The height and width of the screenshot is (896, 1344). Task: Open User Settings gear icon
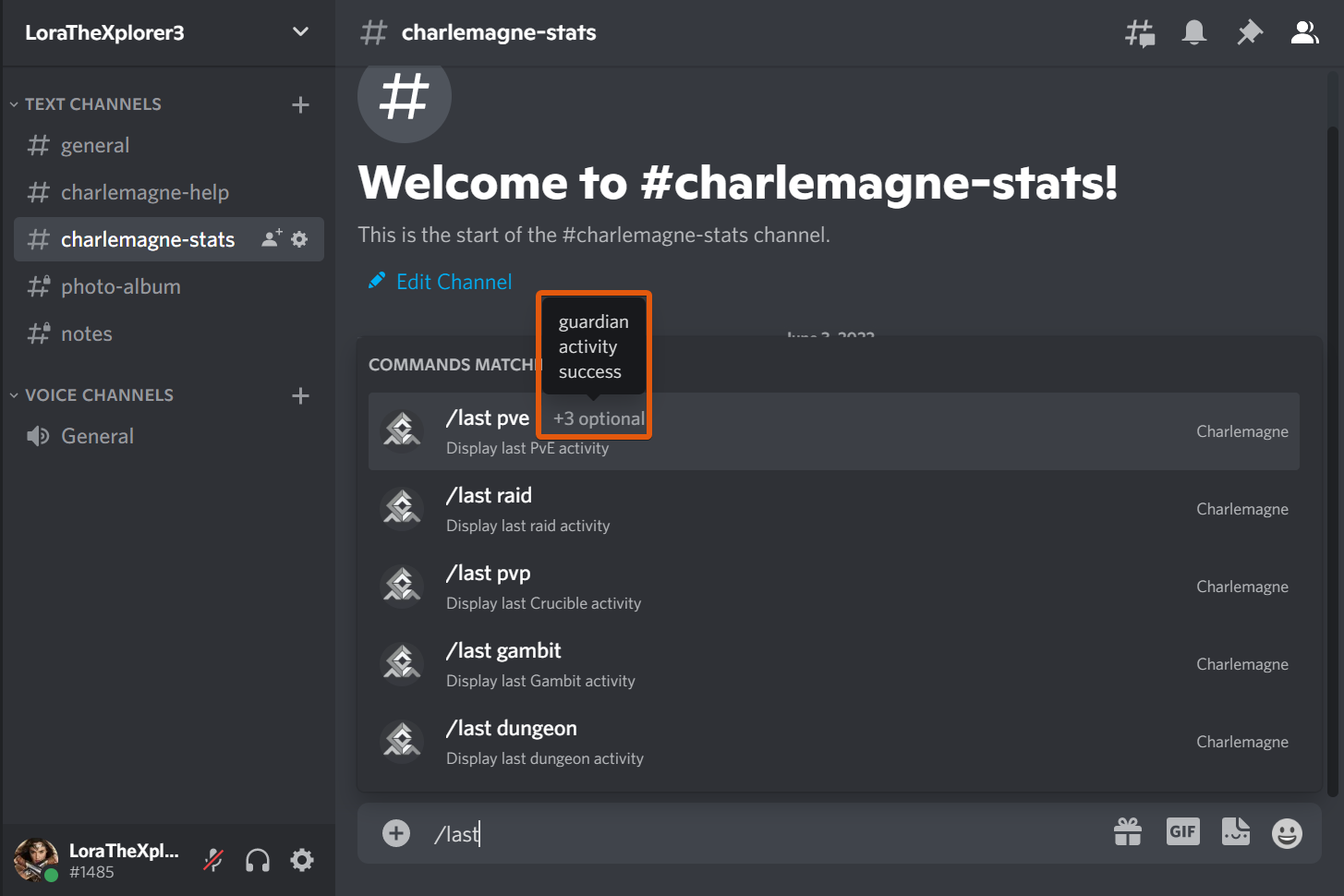coord(302,861)
